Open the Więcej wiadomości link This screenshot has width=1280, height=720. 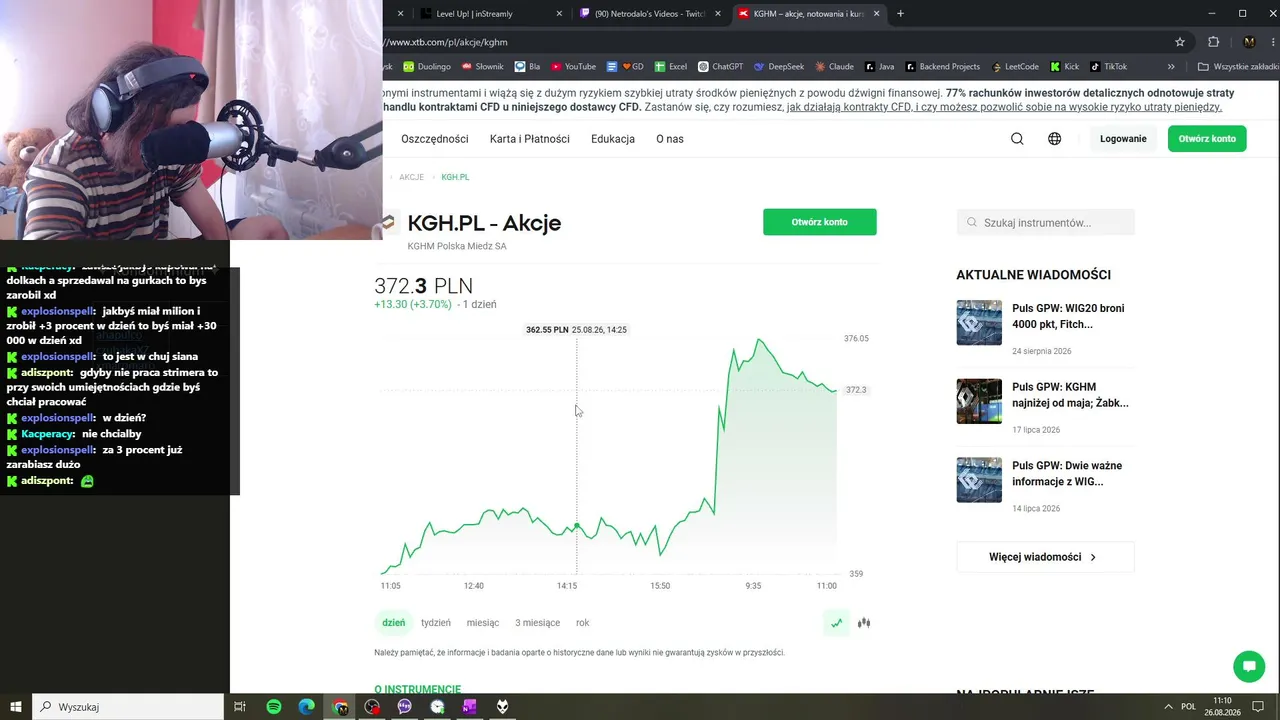pyautogui.click(x=1045, y=557)
